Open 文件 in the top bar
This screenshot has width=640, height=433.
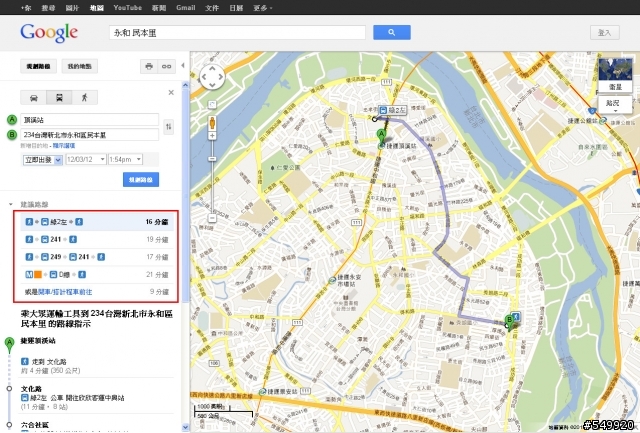[x=212, y=8]
